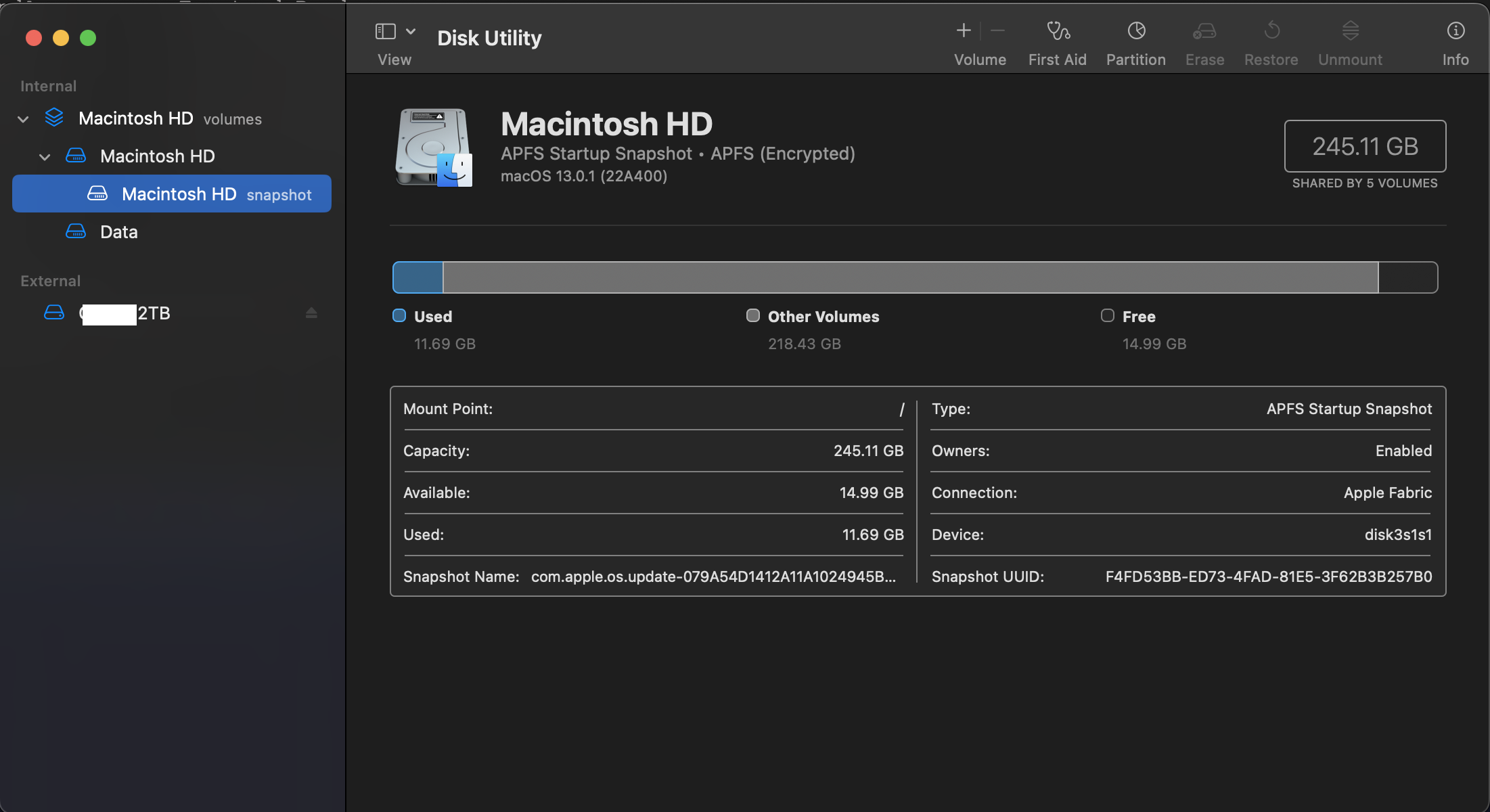Click the Owners Enabled value
Image resolution: width=1490 pixels, height=812 pixels.
(x=1403, y=451)
